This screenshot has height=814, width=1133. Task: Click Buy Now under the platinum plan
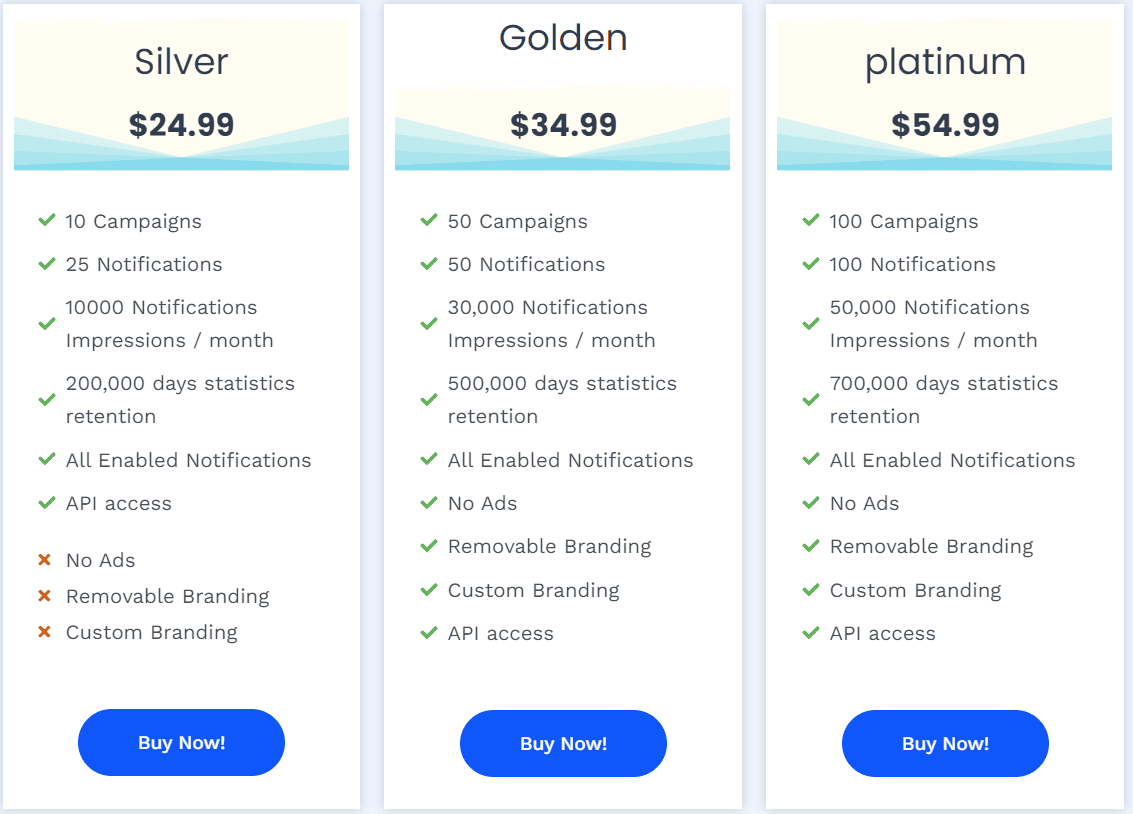pyautogui.click(x=944, y=743)
